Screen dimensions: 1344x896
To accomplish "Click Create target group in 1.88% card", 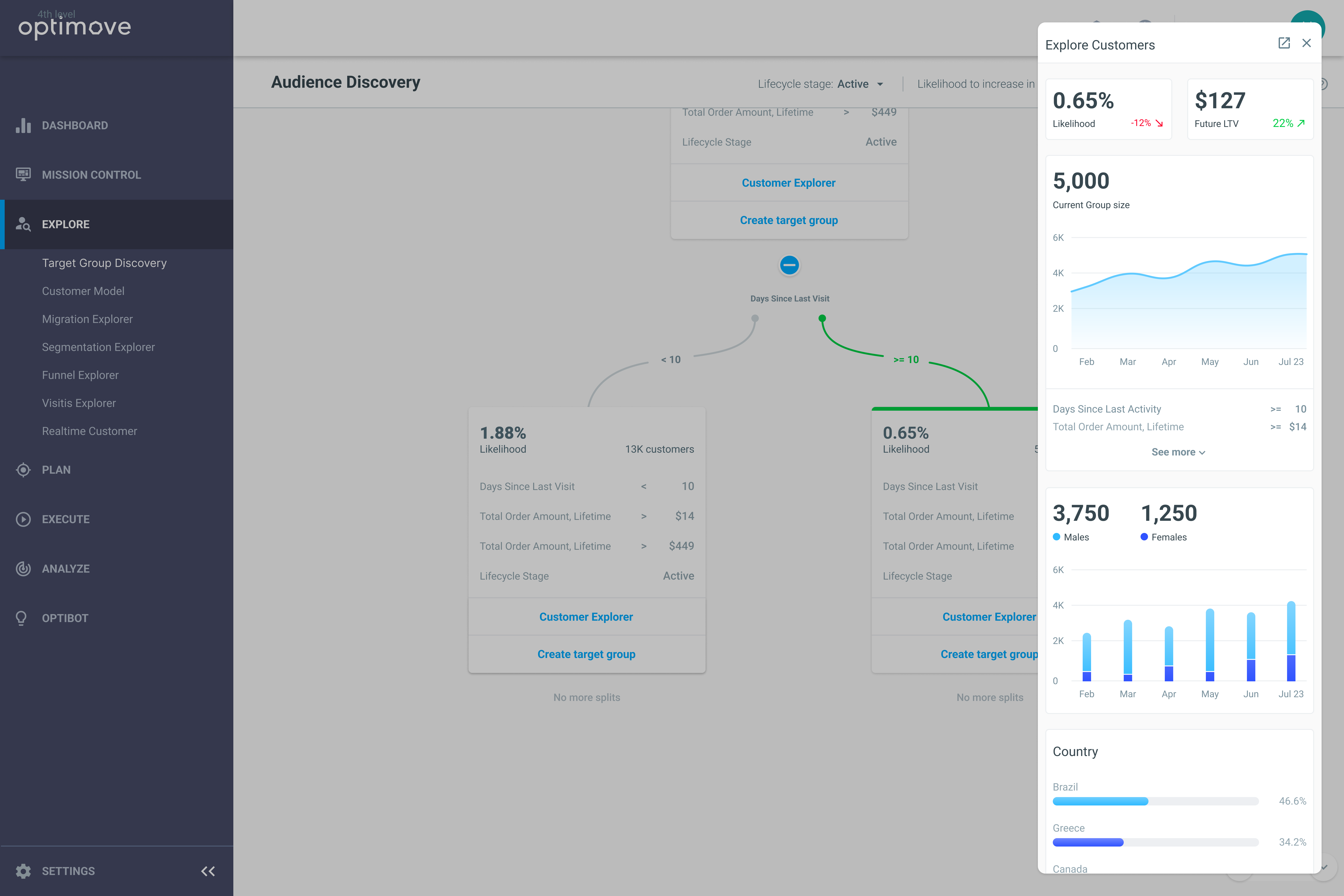I will point(586,654).
